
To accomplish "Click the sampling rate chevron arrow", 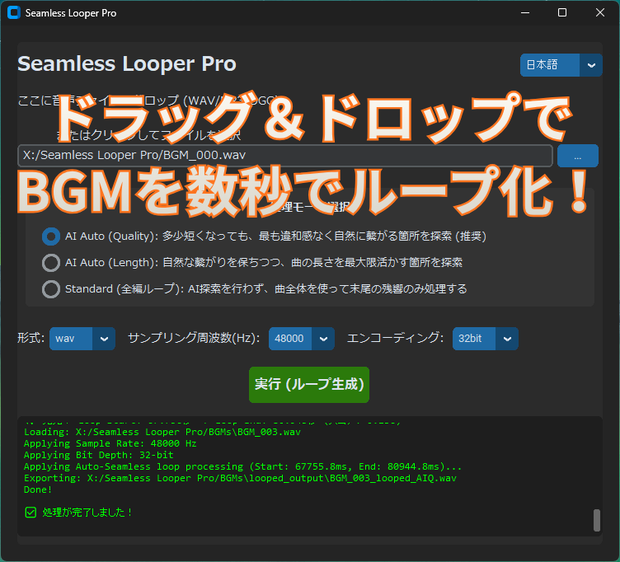I will pyautogui.click(x=323, y=339).
